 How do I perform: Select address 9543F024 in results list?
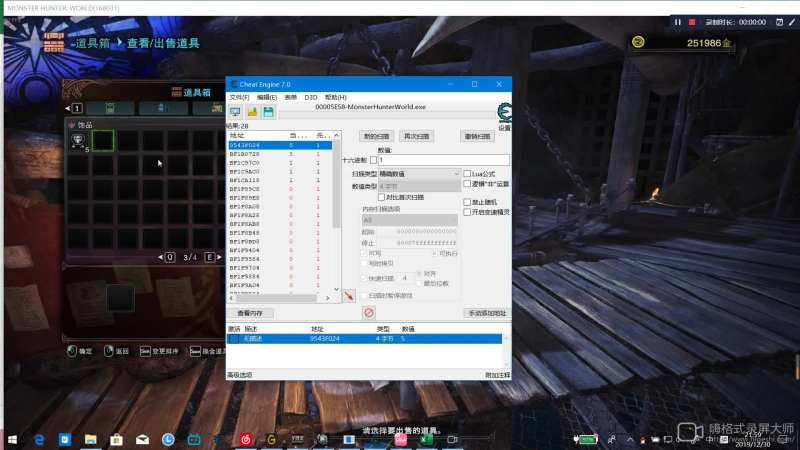click(x=280, y=145)
